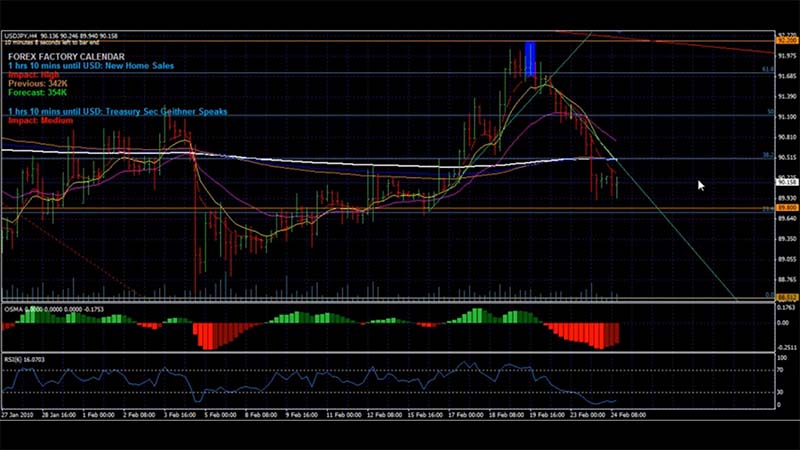Click the 91.100 value on price scale
Screen dimensions: 800x450
click(787, 116)
